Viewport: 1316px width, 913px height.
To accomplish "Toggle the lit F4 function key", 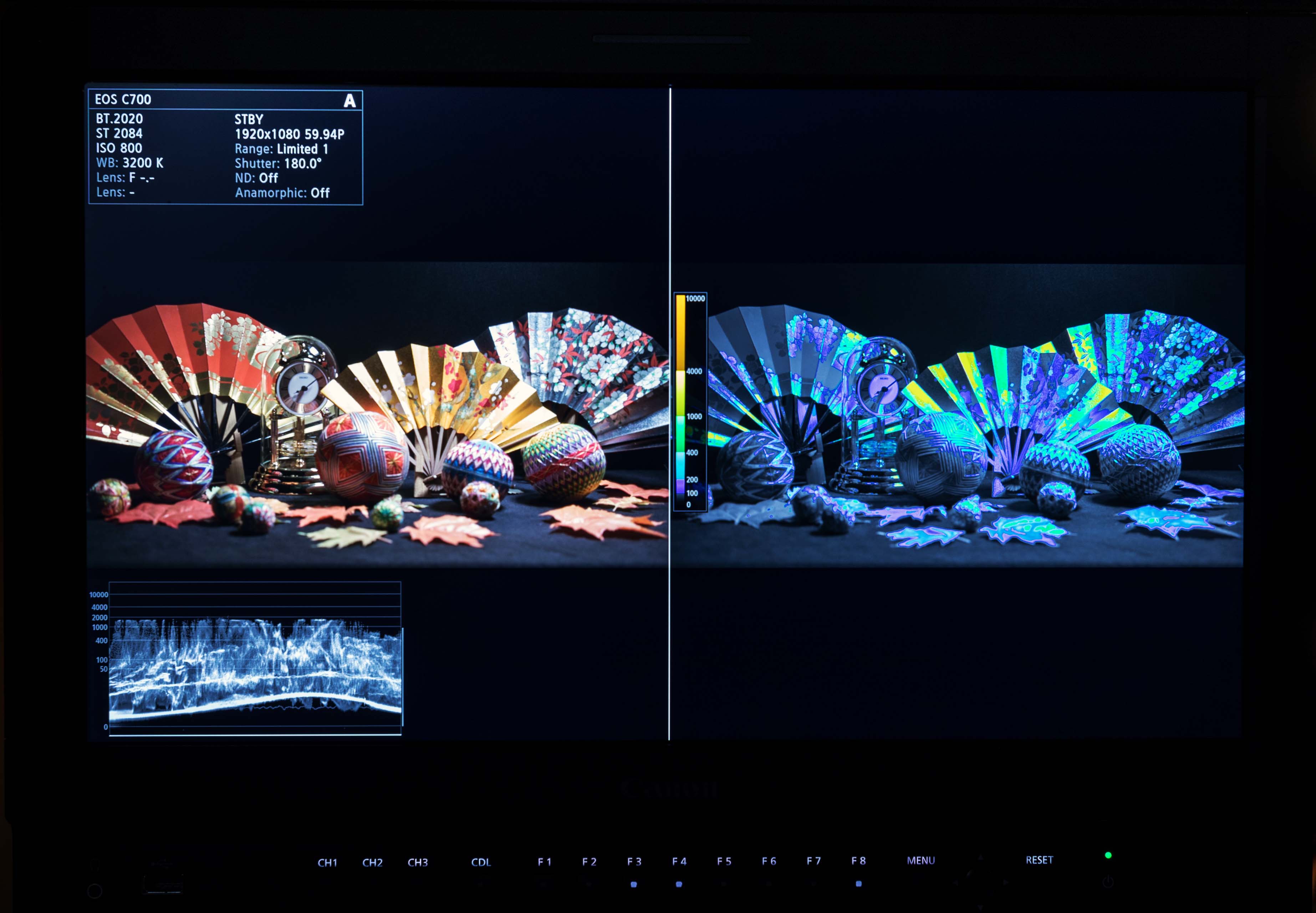I will (679, 884).
